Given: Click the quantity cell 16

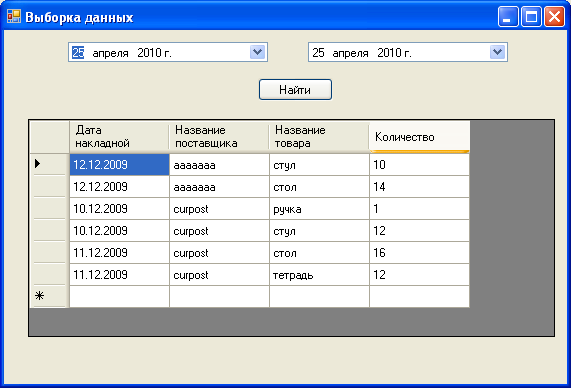Looking at the screenshot, I should [420, 252].
